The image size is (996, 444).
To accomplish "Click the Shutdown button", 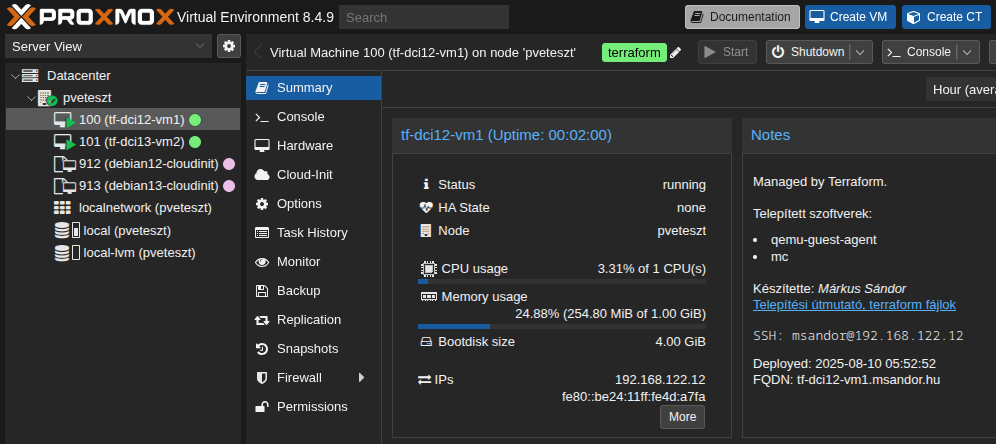I will 808,52.
